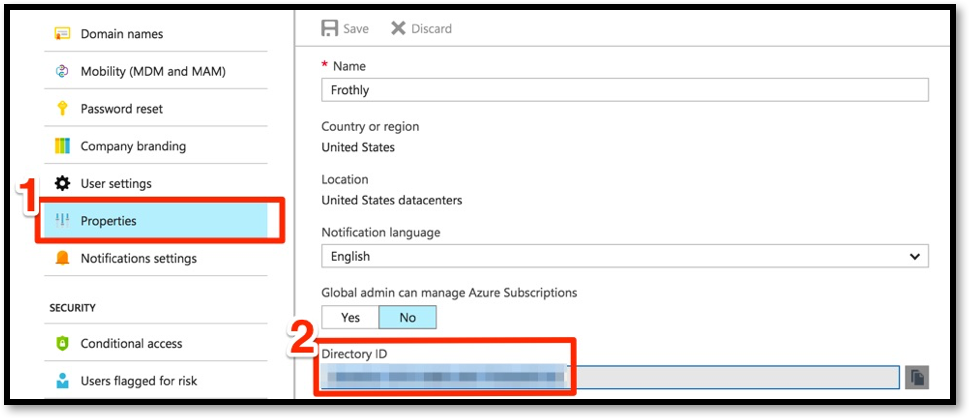Open Password reset menu item

pyautogui.click(x=121, y=109)
